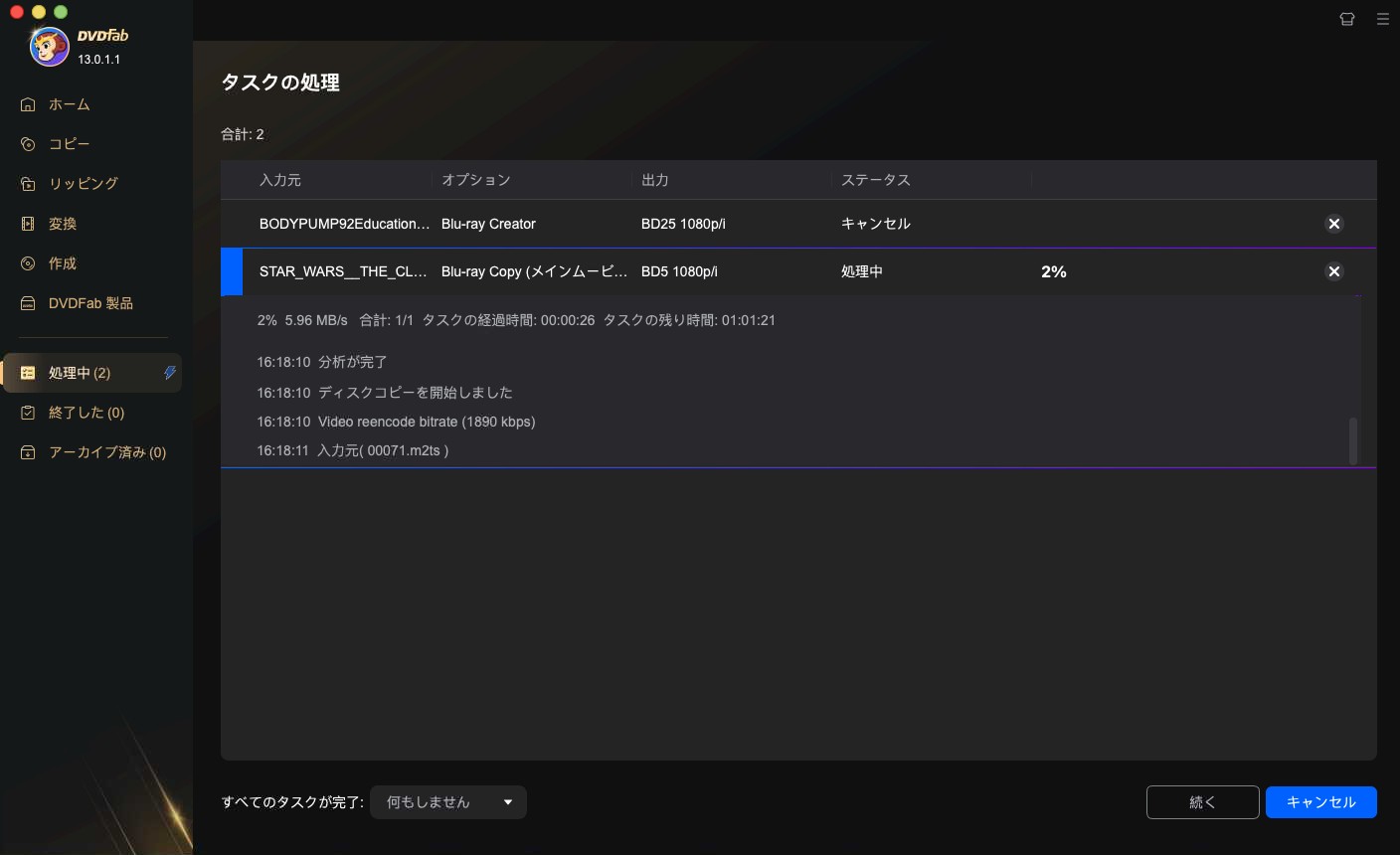This screenshot has height=855, width=1400.
Task: Click the 処理中 status cell
Action: pyautogui.click(x=862, y=271)
